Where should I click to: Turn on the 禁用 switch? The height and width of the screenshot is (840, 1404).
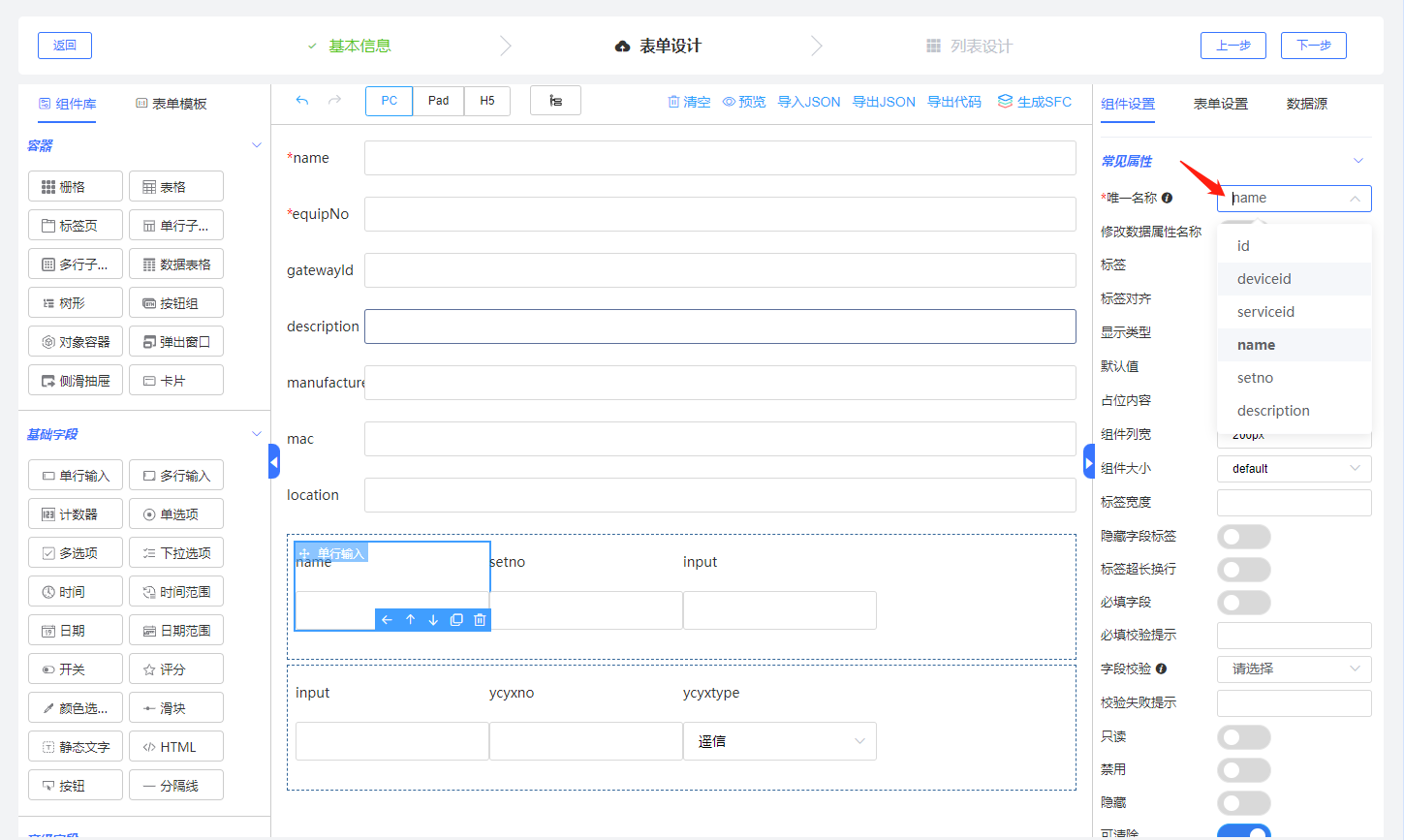tap(1243, 770)
